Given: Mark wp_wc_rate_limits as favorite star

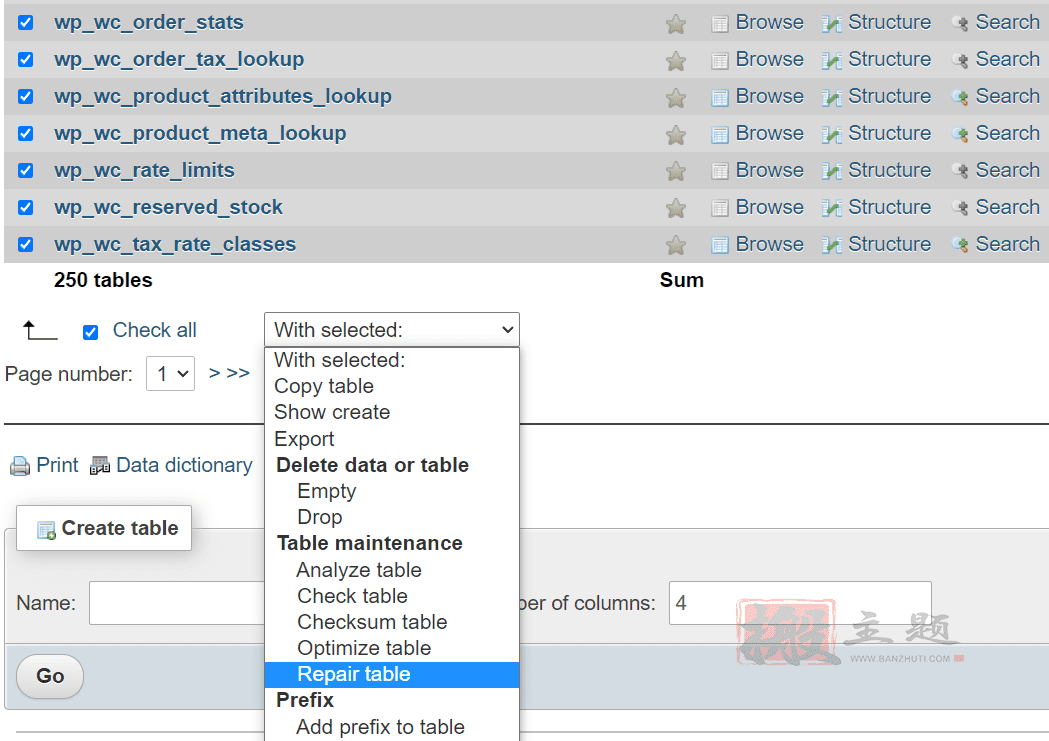Looking at the screenshot, I should point(676,171).
